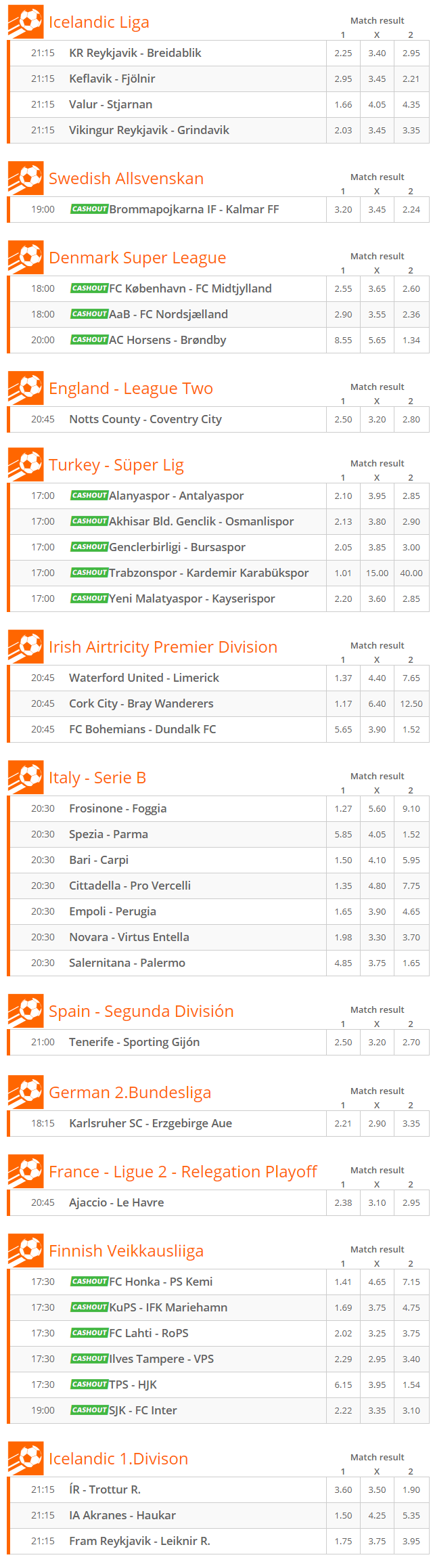Open the Irish Airtricity Premier Division heading
Image resolution: width=433 pixels, height=1568 pixels.
163,647
